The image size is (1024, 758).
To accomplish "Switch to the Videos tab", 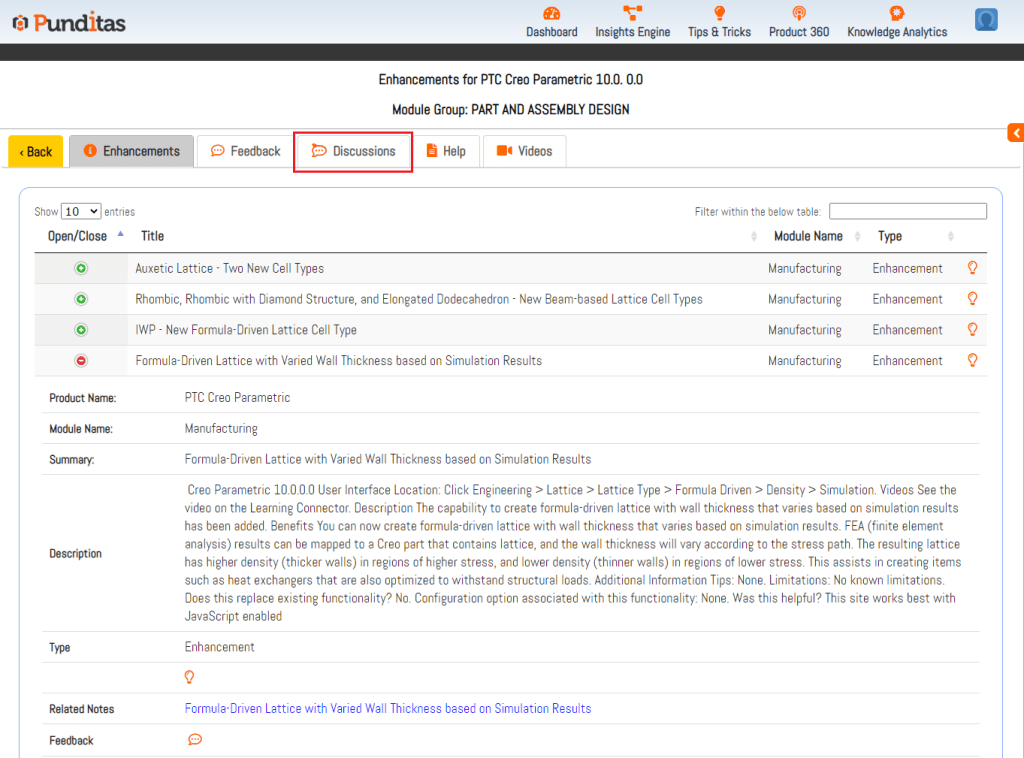I will click(x=524, y=151).
